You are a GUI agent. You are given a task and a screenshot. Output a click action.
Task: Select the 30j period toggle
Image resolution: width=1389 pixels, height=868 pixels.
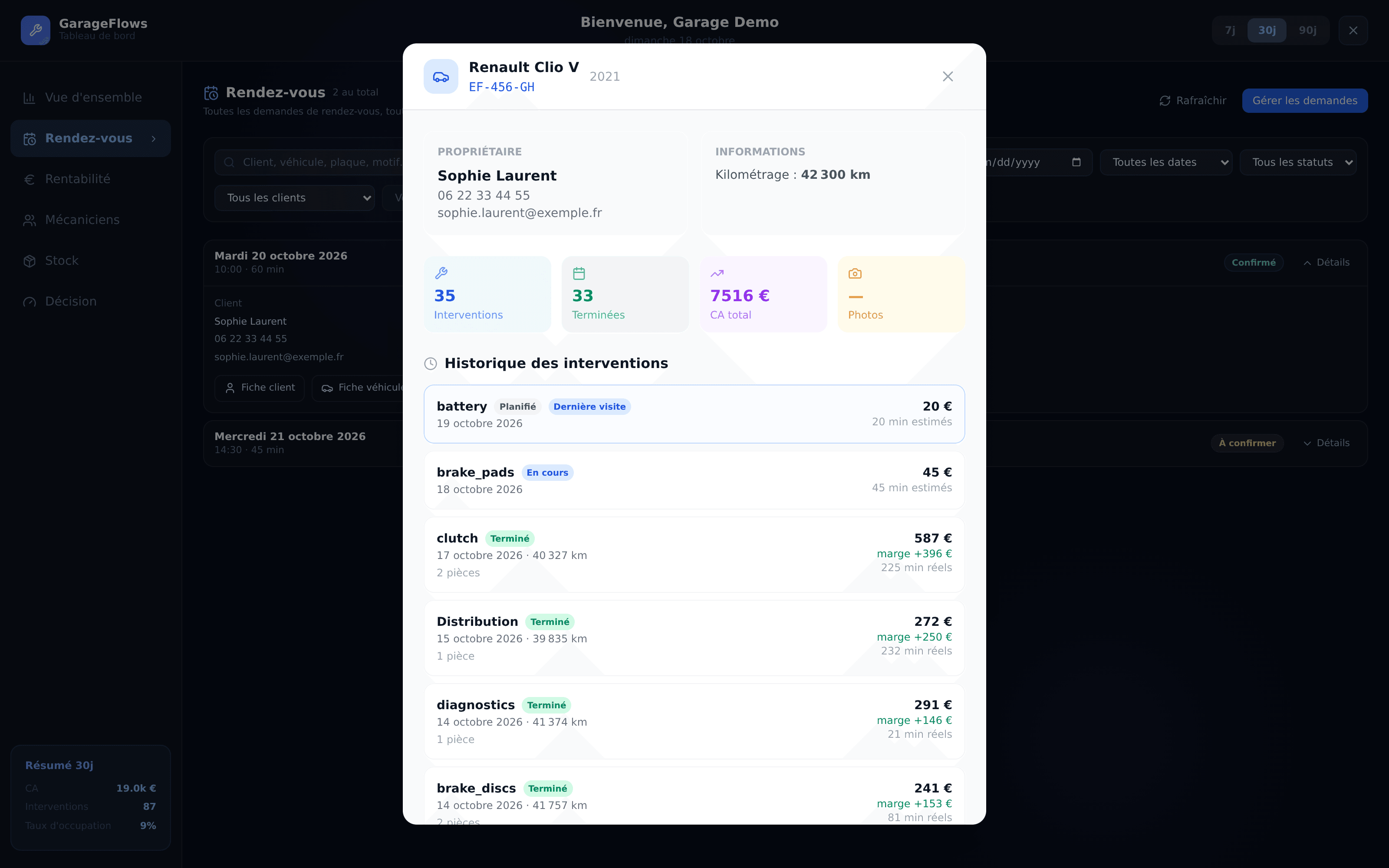(1267, 30)
